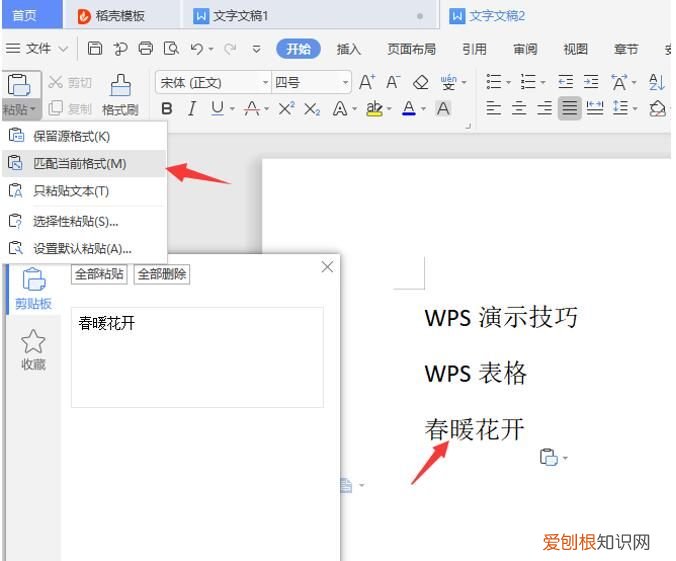Toggle Bold formatting

coord(167,109)
